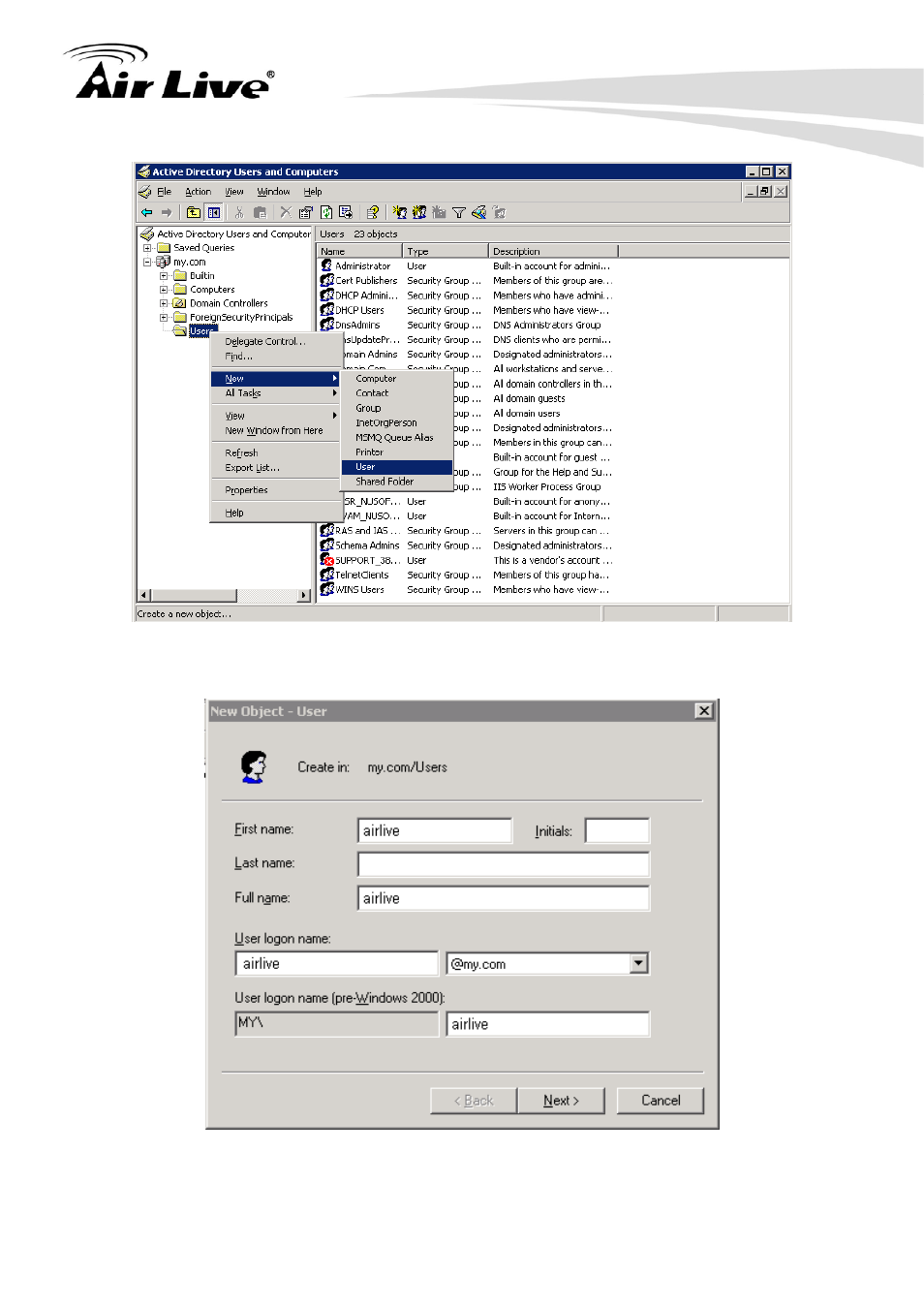Select the TelnetClients list row
This screenshot has width=924, height=1308.
pyautogui.click(x=467, y=575)
